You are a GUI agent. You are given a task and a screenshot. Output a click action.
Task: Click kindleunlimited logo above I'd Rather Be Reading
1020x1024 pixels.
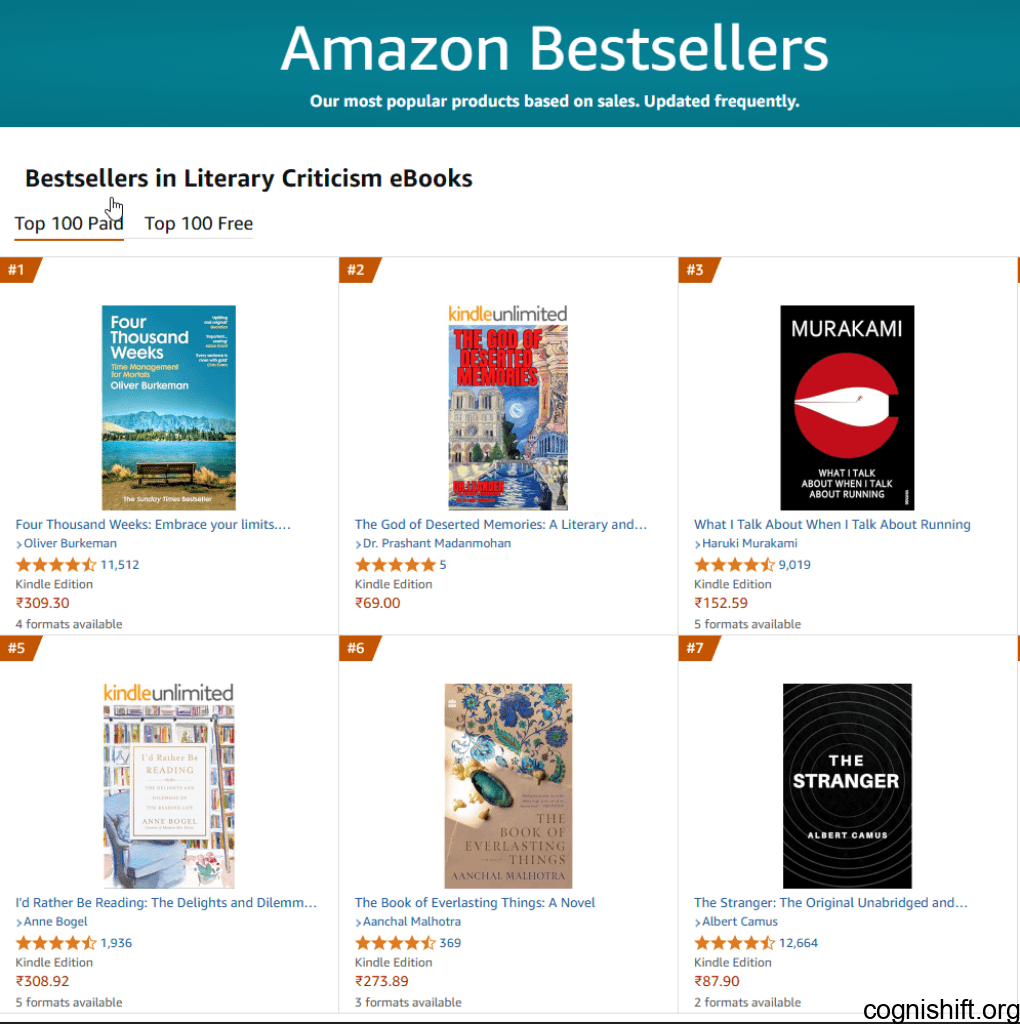click(168, 692)
